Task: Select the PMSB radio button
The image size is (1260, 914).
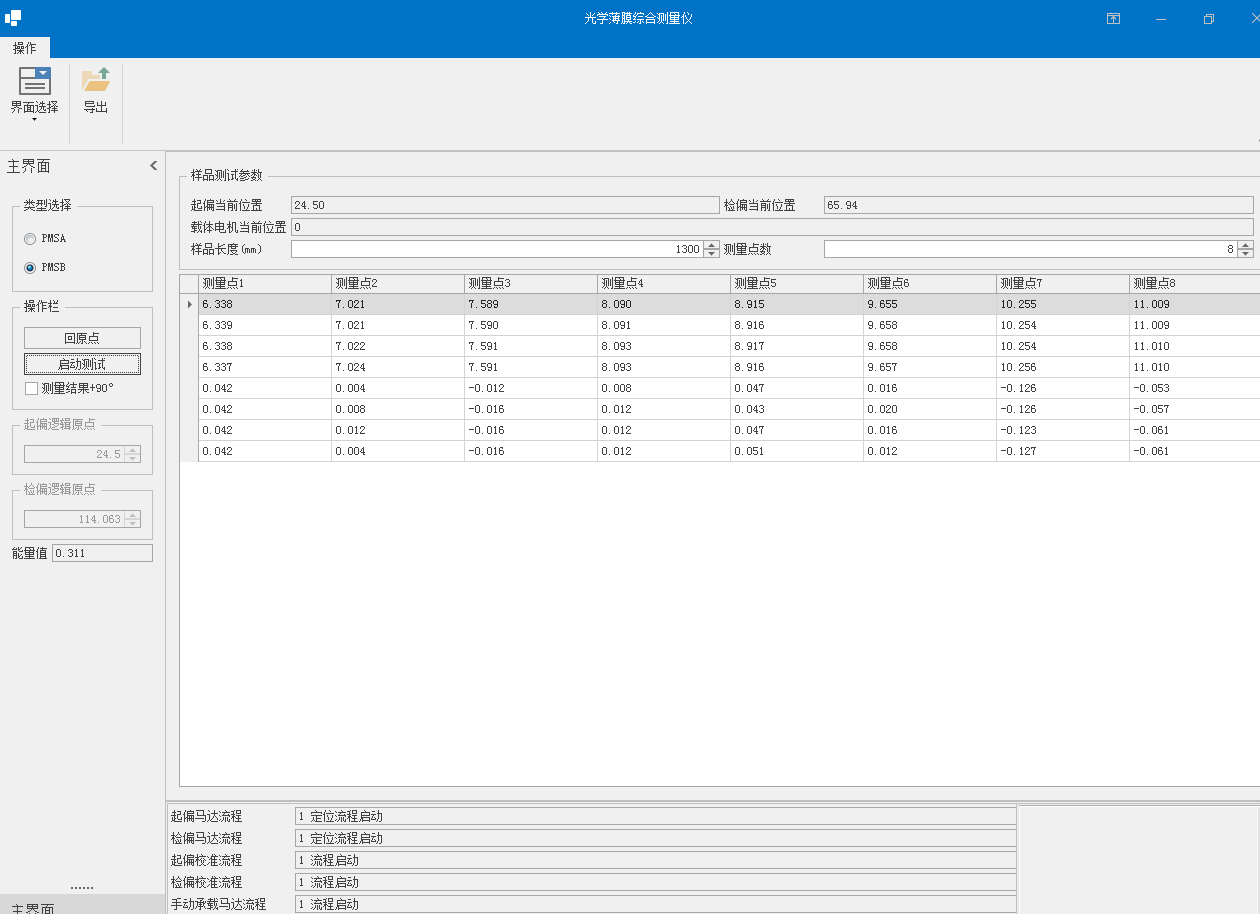Action: click(30, 268)
